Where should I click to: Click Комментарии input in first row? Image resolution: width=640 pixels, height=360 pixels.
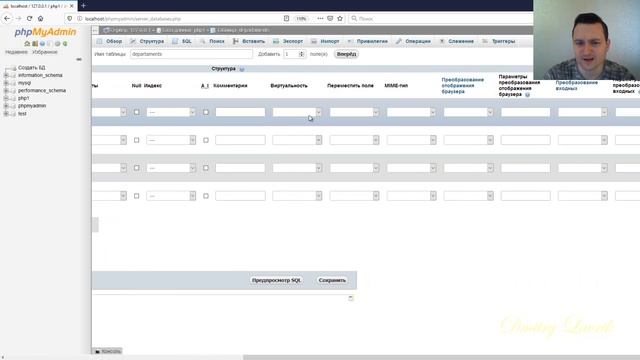point(240,112)
